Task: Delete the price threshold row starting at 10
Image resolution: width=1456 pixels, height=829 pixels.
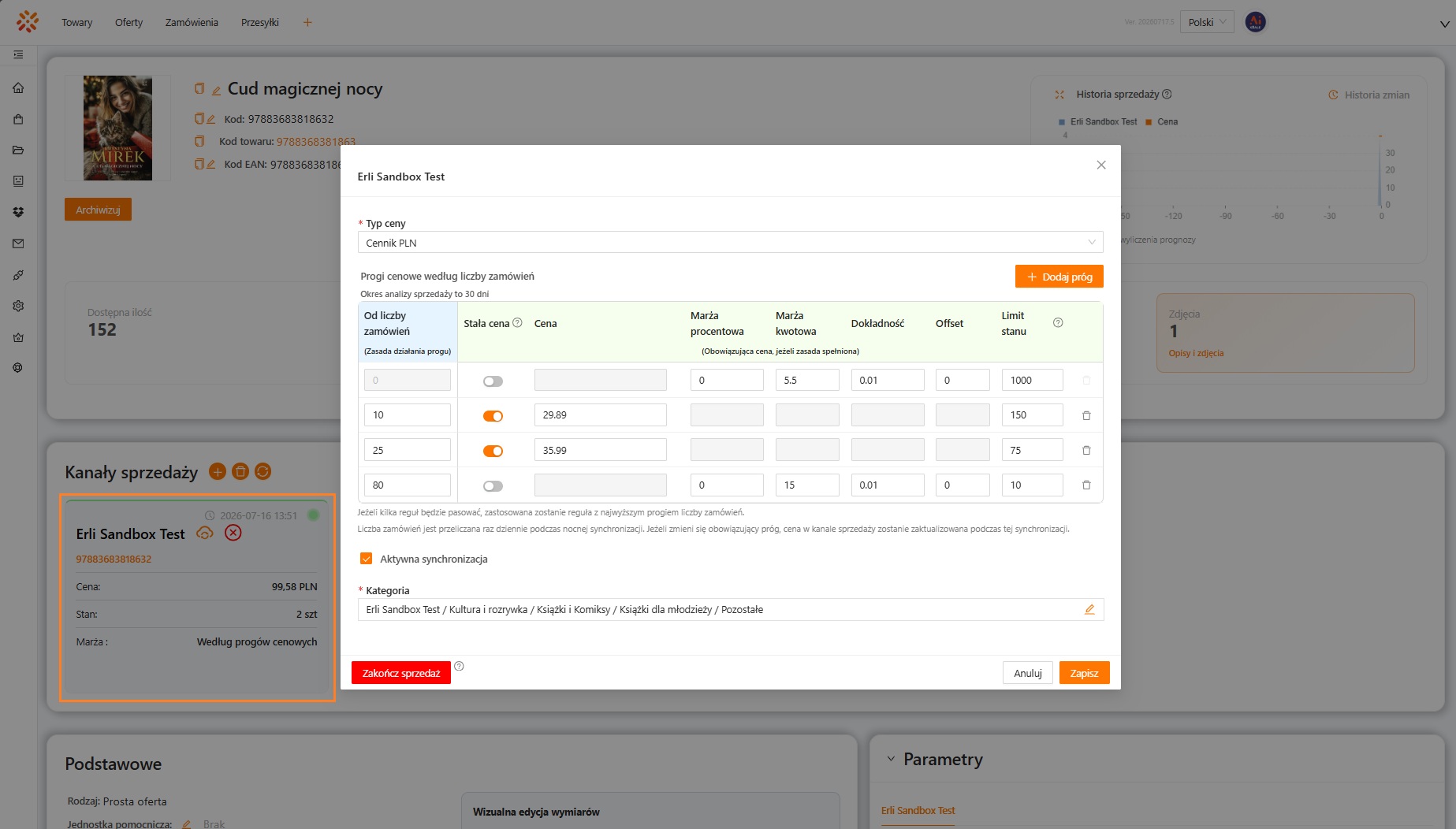Action: point(1086,415)
